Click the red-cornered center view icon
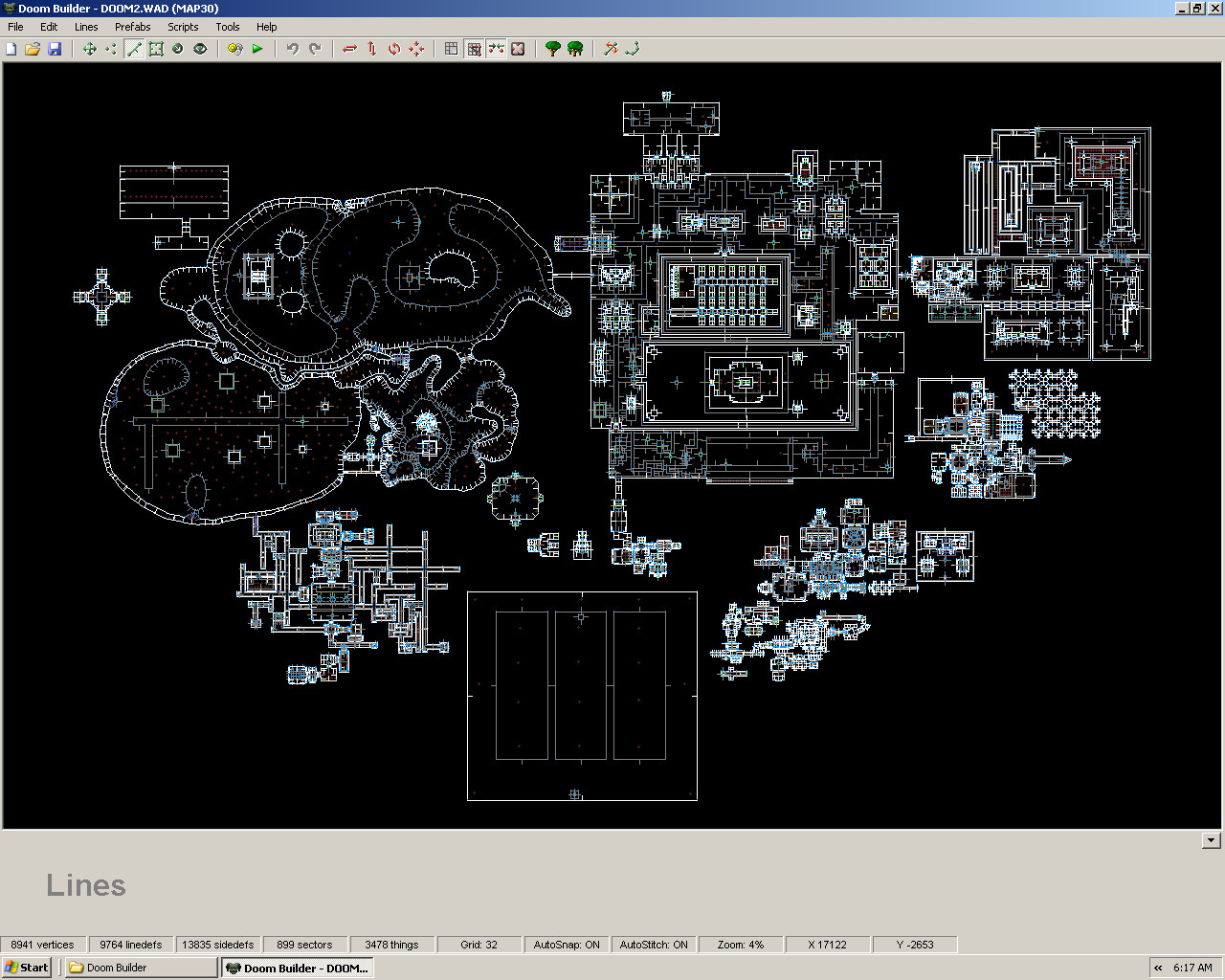The width and height of the screenshot is (1225, 980). [518, 49]
